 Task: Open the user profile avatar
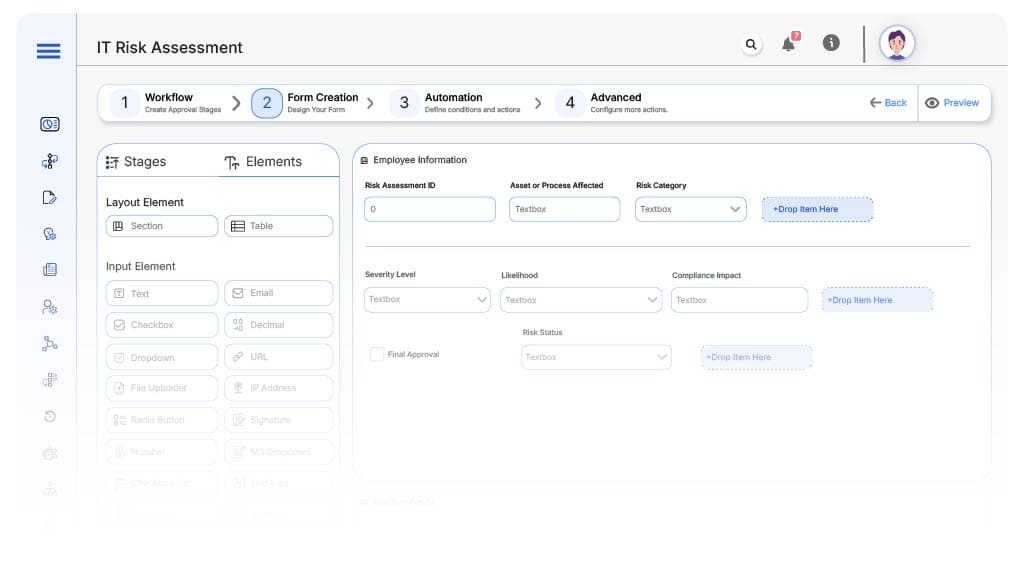tap(897, 44)
